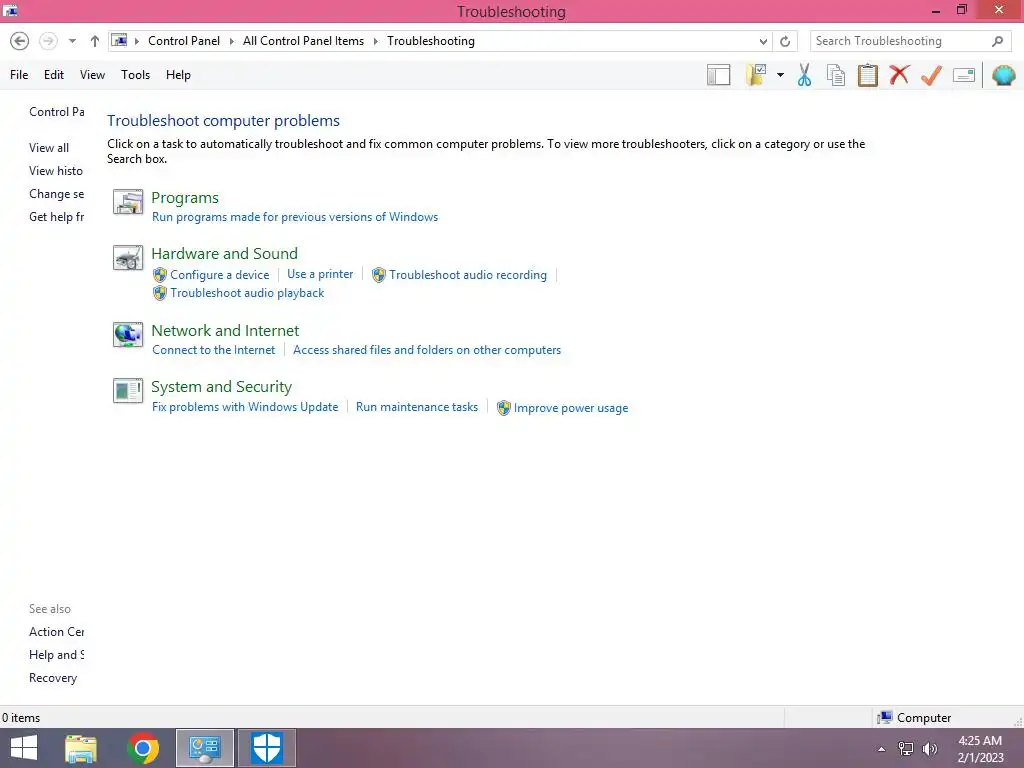Click View all in left pane
This screenshot has width=1024, height=768.
point(49,148)
